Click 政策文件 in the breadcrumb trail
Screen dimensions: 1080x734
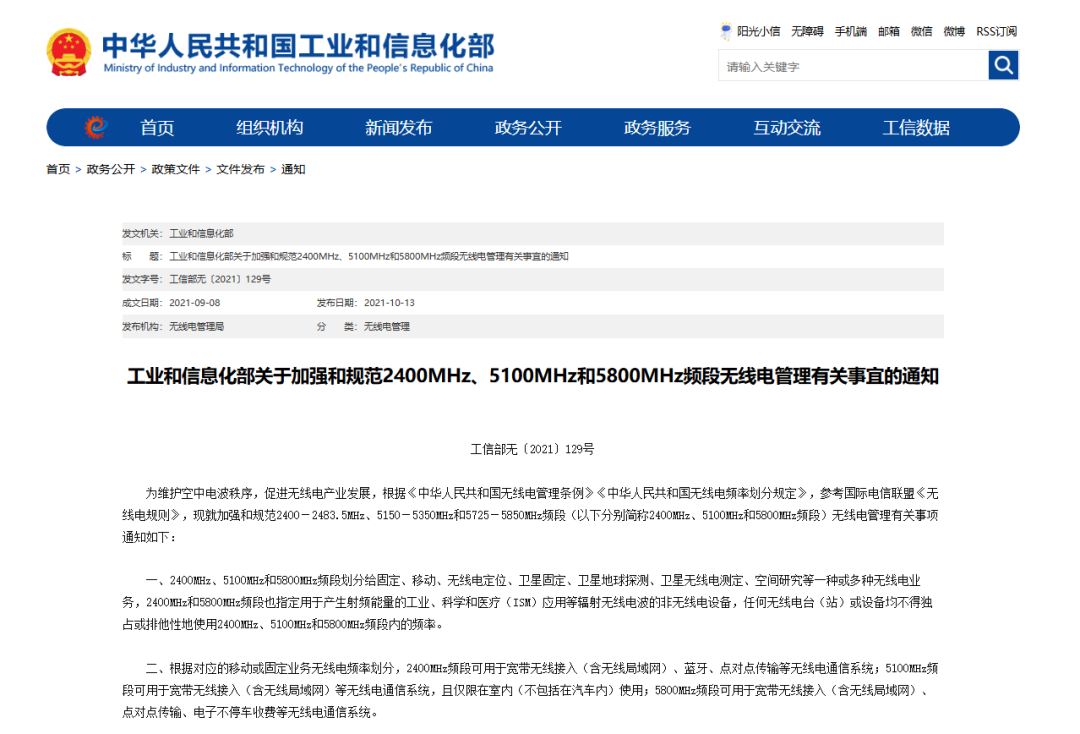176,169
